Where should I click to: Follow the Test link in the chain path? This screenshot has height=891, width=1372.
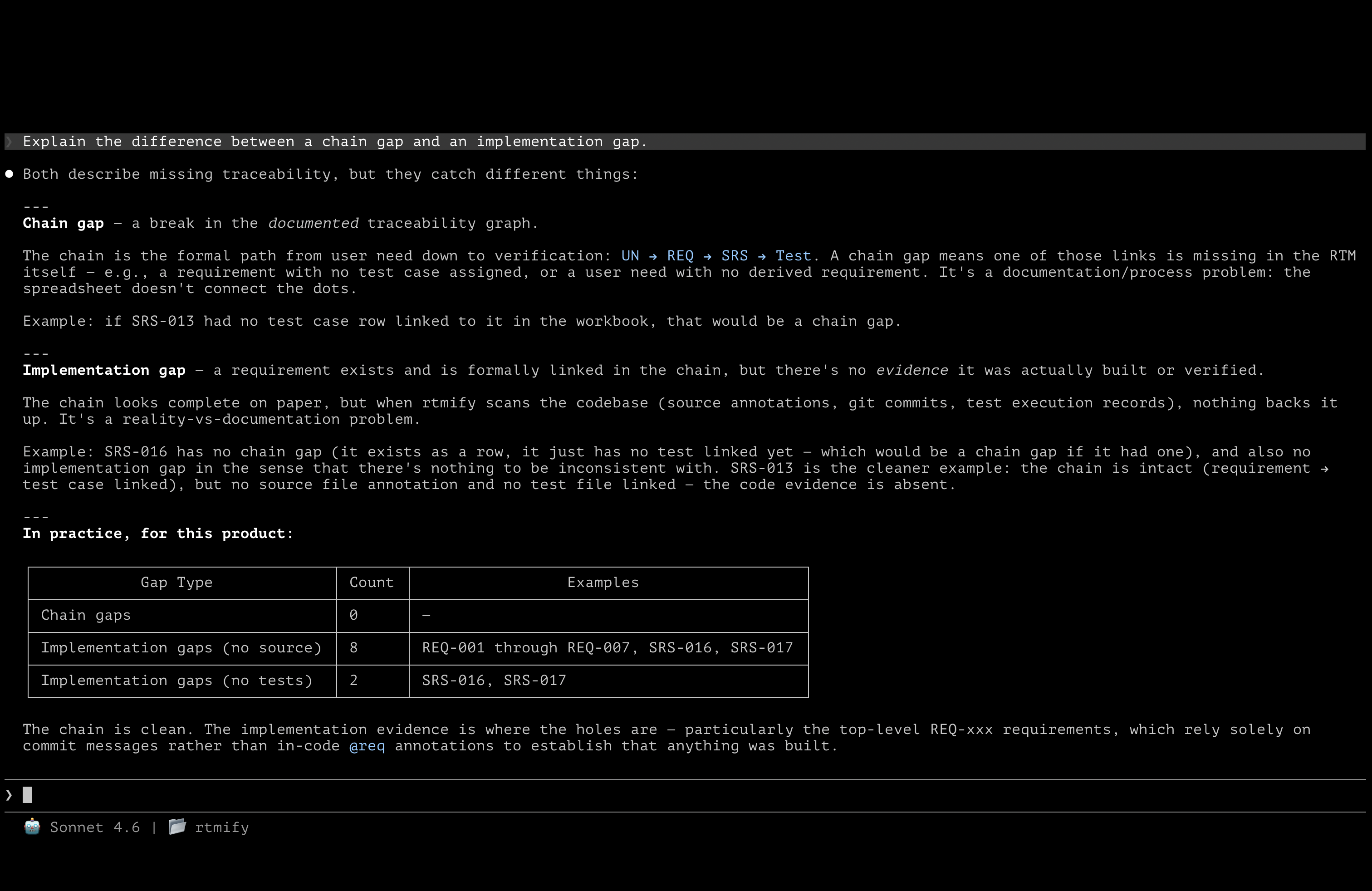pos(794,255)
